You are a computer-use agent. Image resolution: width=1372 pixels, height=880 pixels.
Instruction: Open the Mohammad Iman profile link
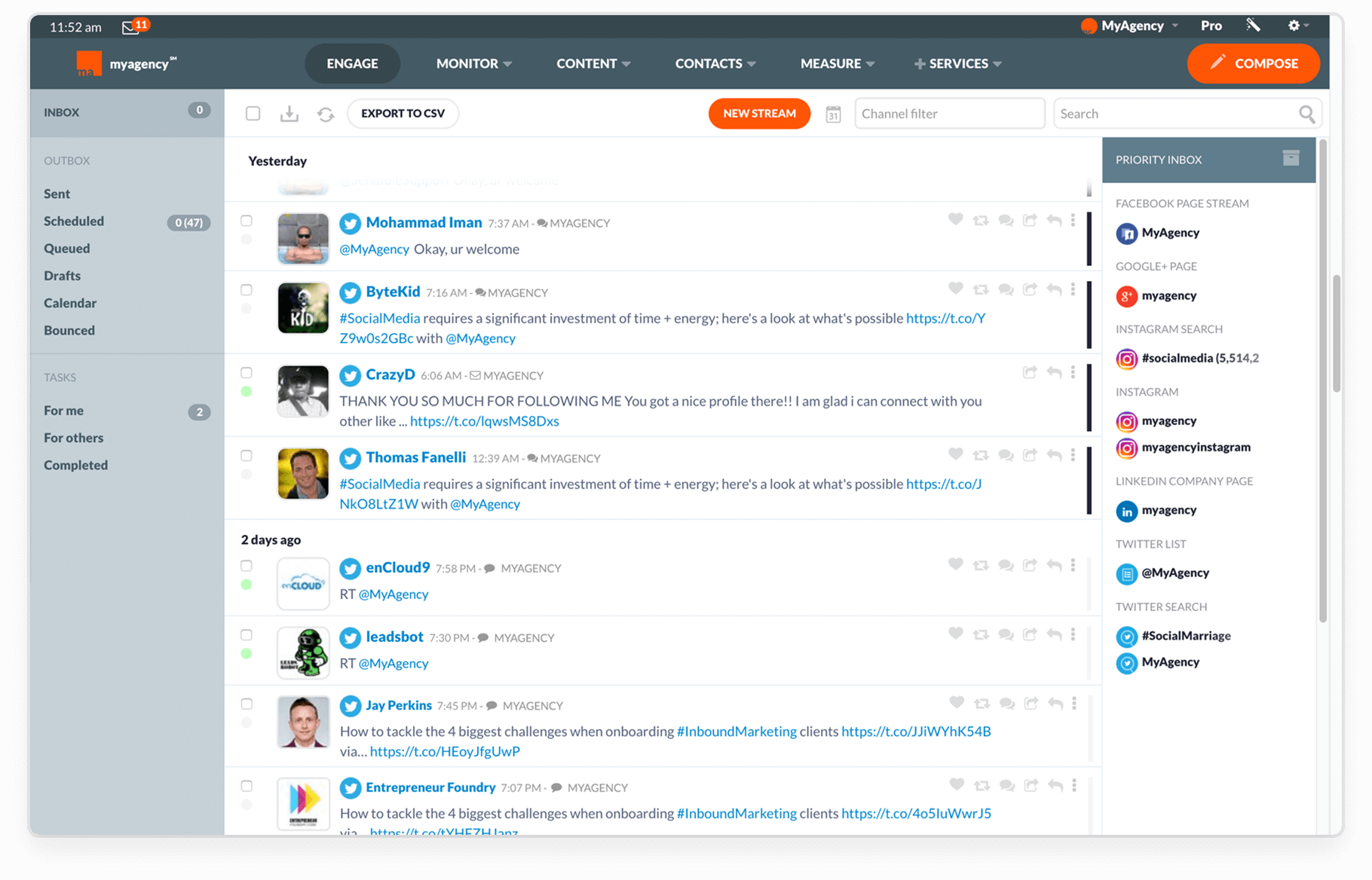tap(424, 222)
